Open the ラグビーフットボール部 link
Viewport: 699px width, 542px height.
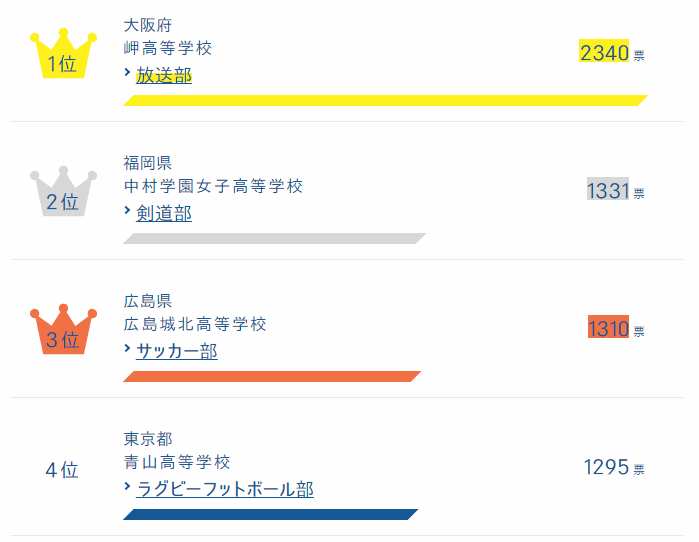click(x=225, y=489)
